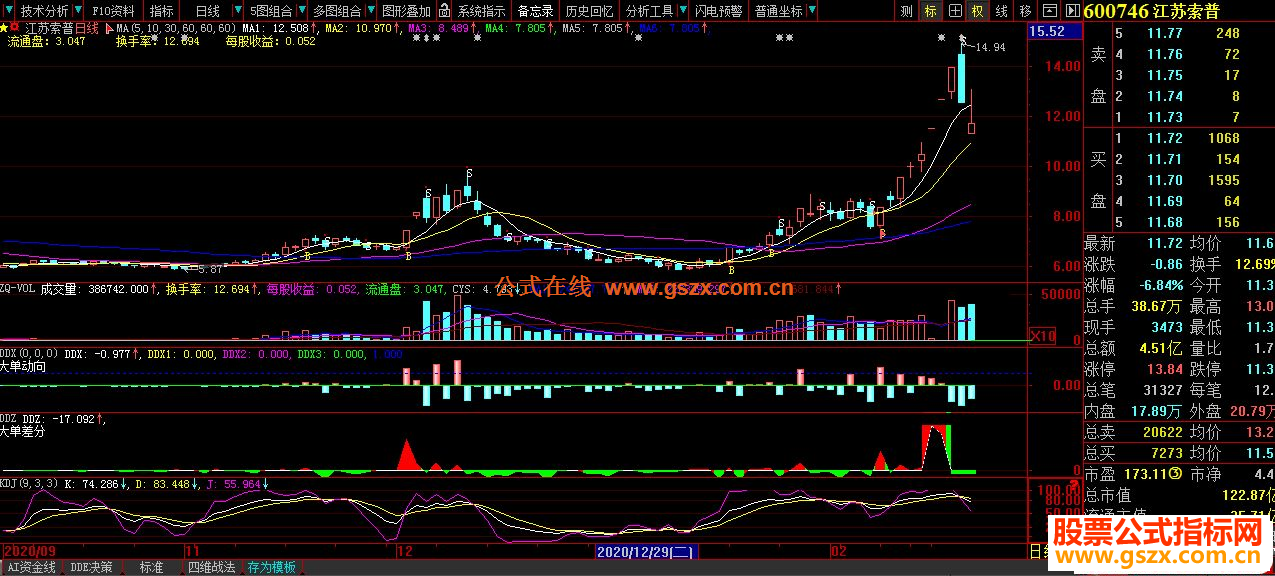Screen dimensions: 1275x576
Task: Switch to AI资金线 template tab
Action: click(31, 567)
